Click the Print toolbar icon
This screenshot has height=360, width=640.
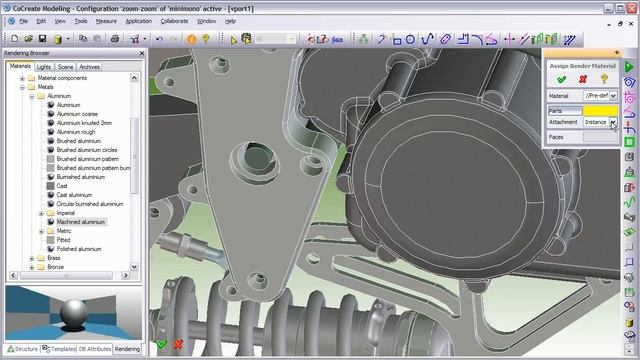point(115,39)
